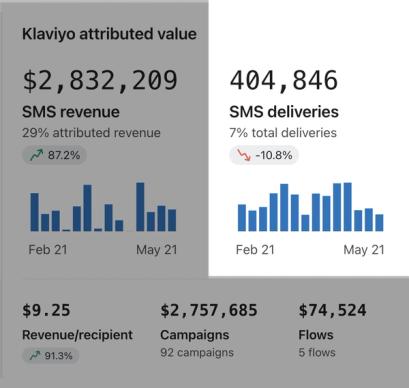Click May 21 label under SMS deliveries chart
Image resolution: width=409 pixels, height=388 pixels.
pos(364,250)
